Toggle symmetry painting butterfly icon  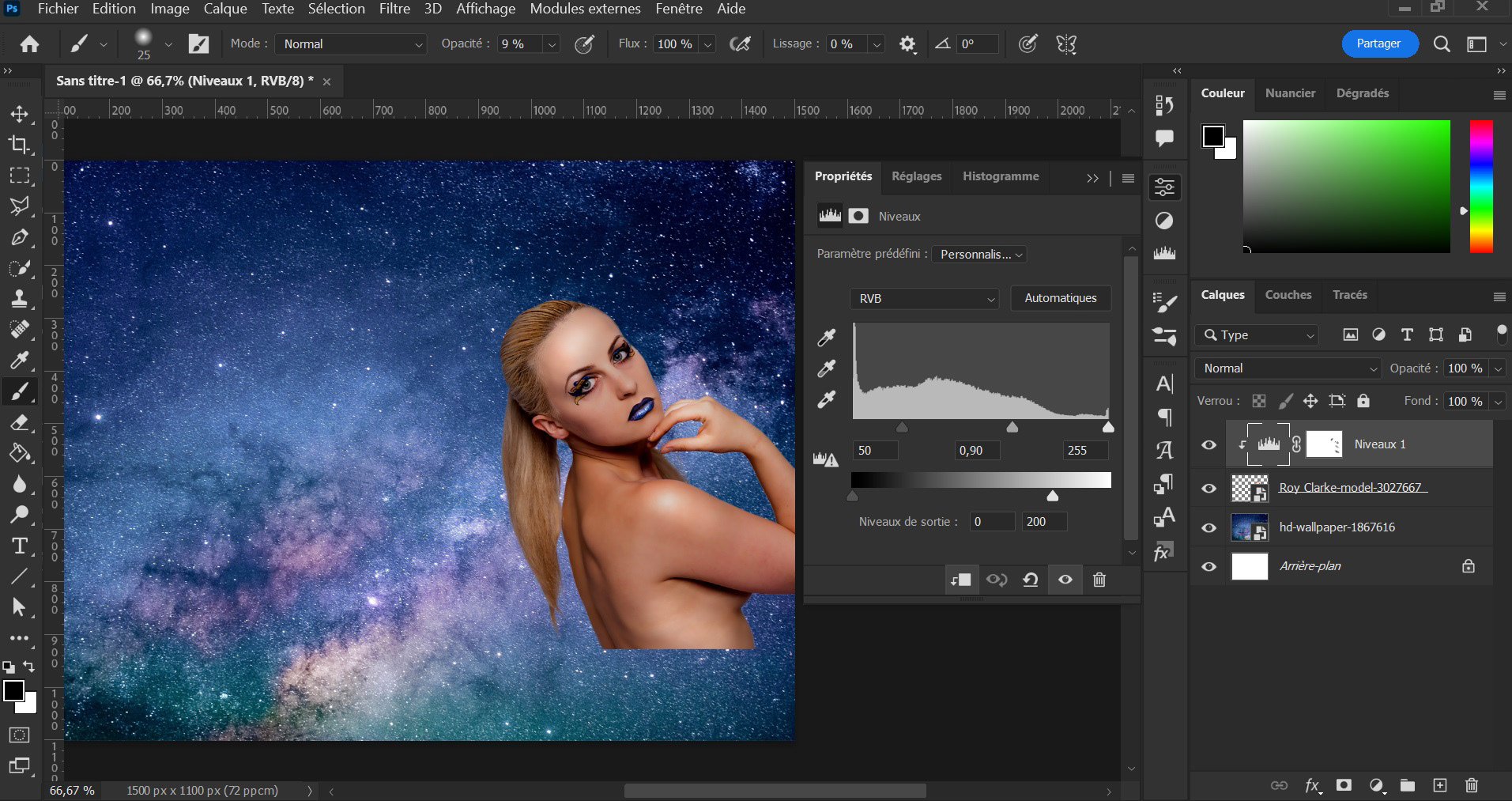pos(1066,44)
